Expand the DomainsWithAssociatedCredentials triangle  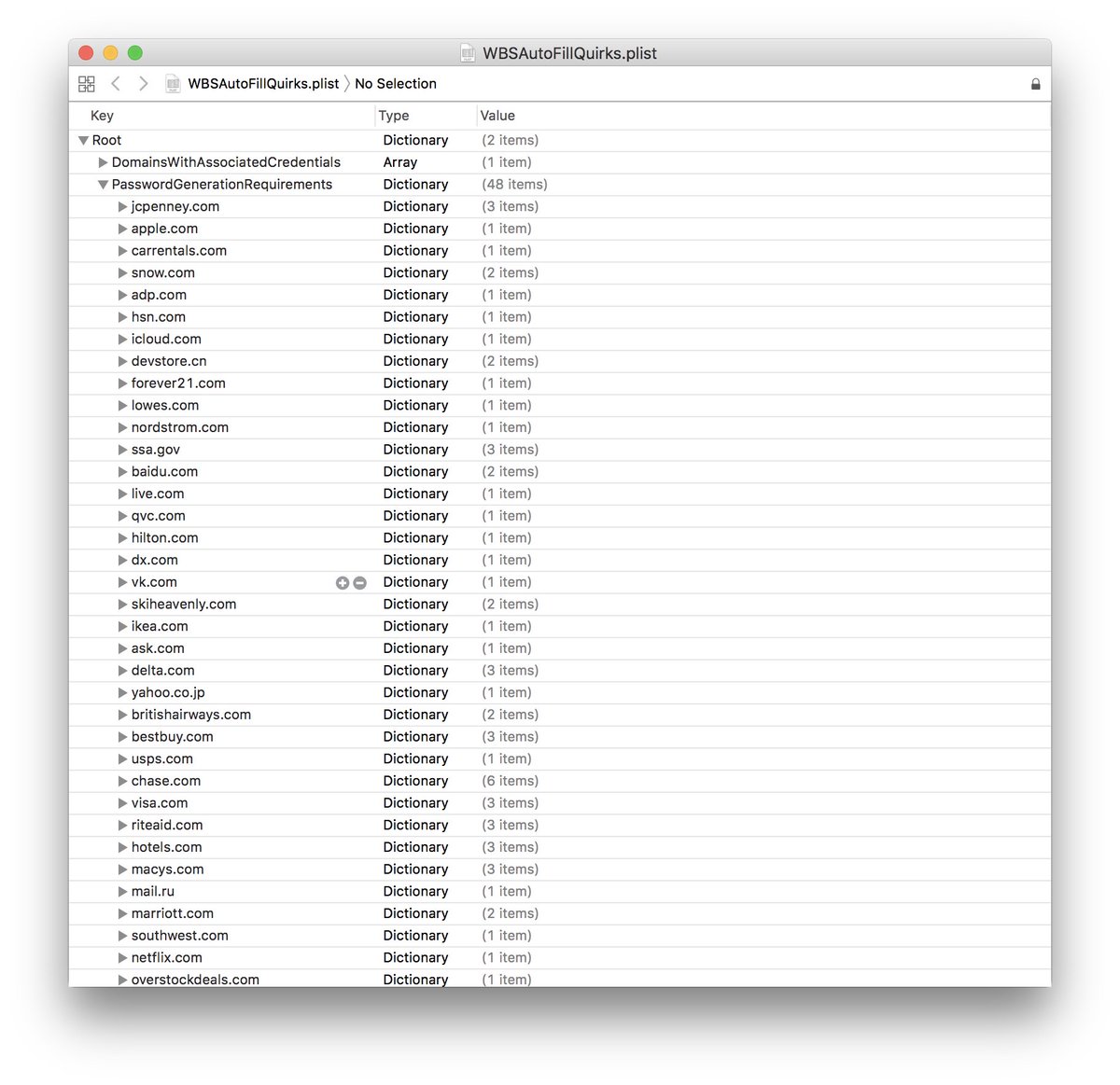pos(103,162)
